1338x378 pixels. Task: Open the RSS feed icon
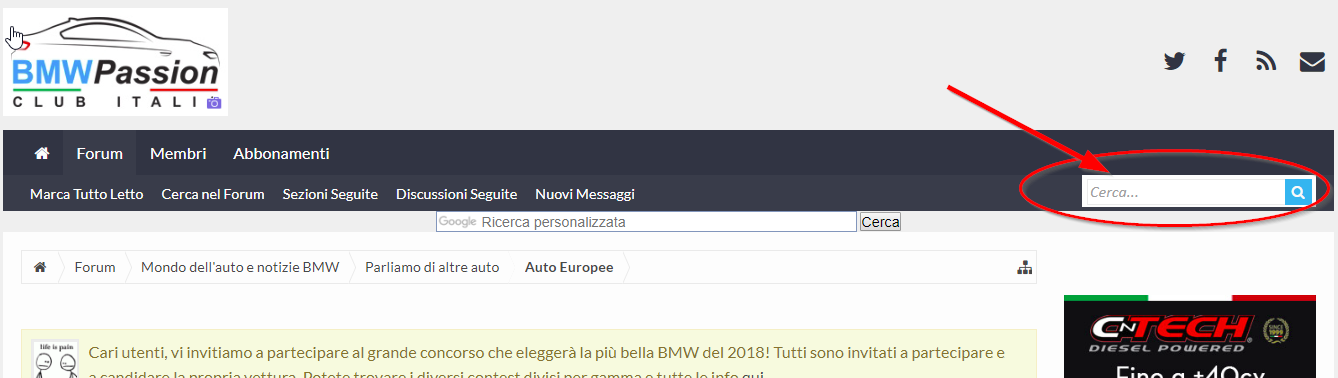pos(1266,61)
